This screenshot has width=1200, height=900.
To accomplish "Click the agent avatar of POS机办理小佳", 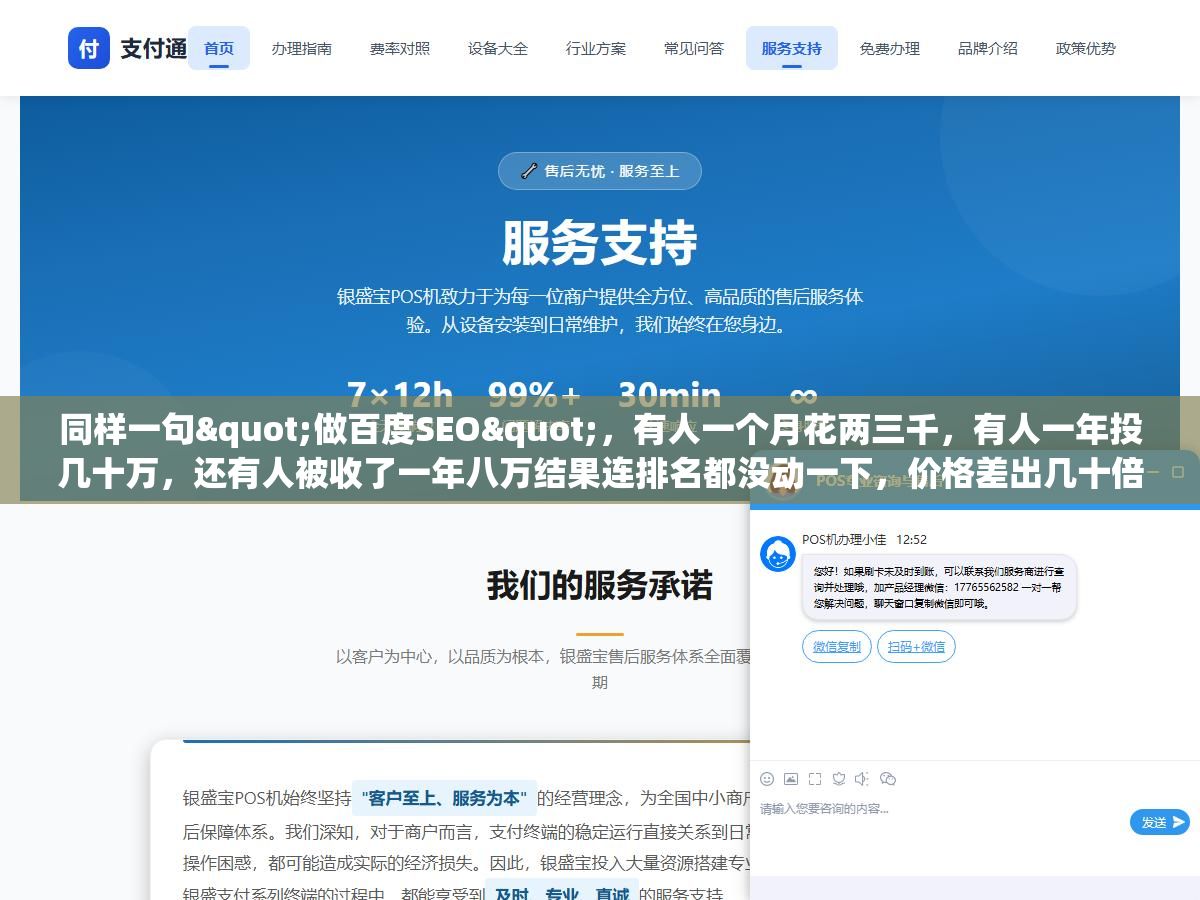I will tap(778, 554).
